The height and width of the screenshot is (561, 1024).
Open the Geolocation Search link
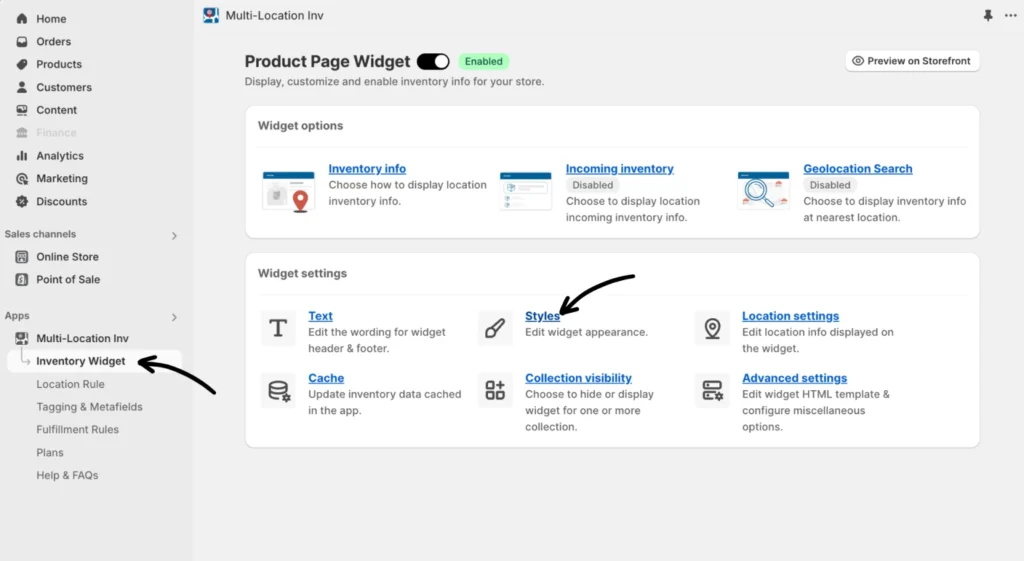[857, 169]
